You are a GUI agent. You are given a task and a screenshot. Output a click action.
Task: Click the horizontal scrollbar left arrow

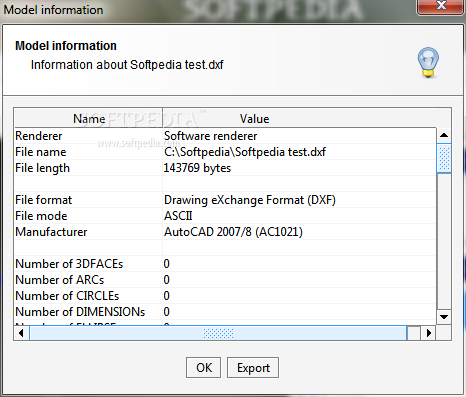click(x=21, y=333)
